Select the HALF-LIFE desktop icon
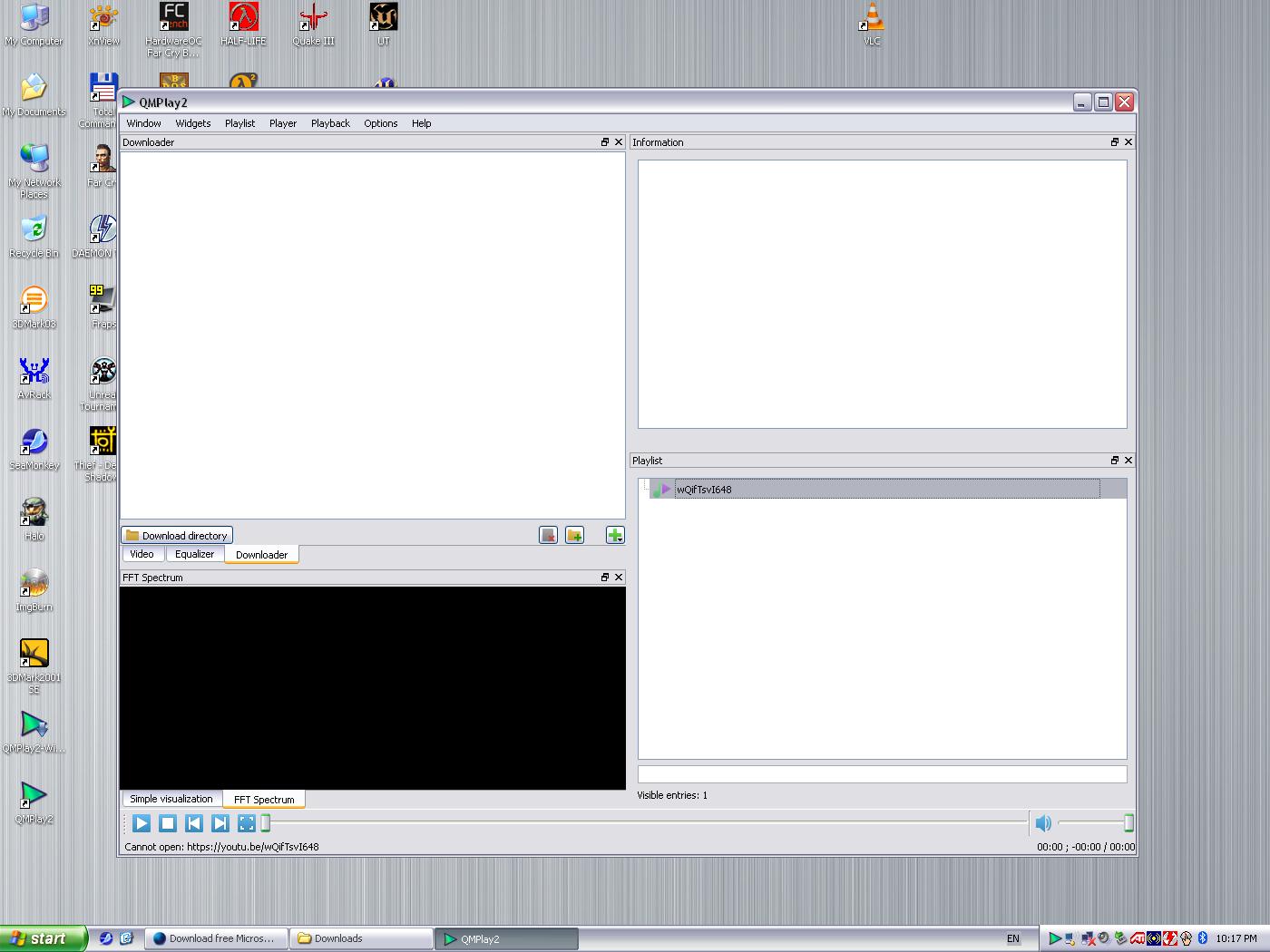This screenshot has width=1270, height=952. pos(243,24)
